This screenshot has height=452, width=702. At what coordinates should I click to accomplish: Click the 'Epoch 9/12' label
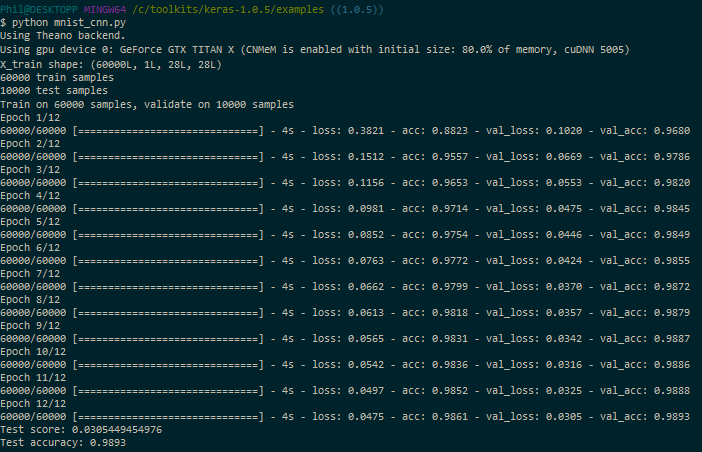point(30,325)
